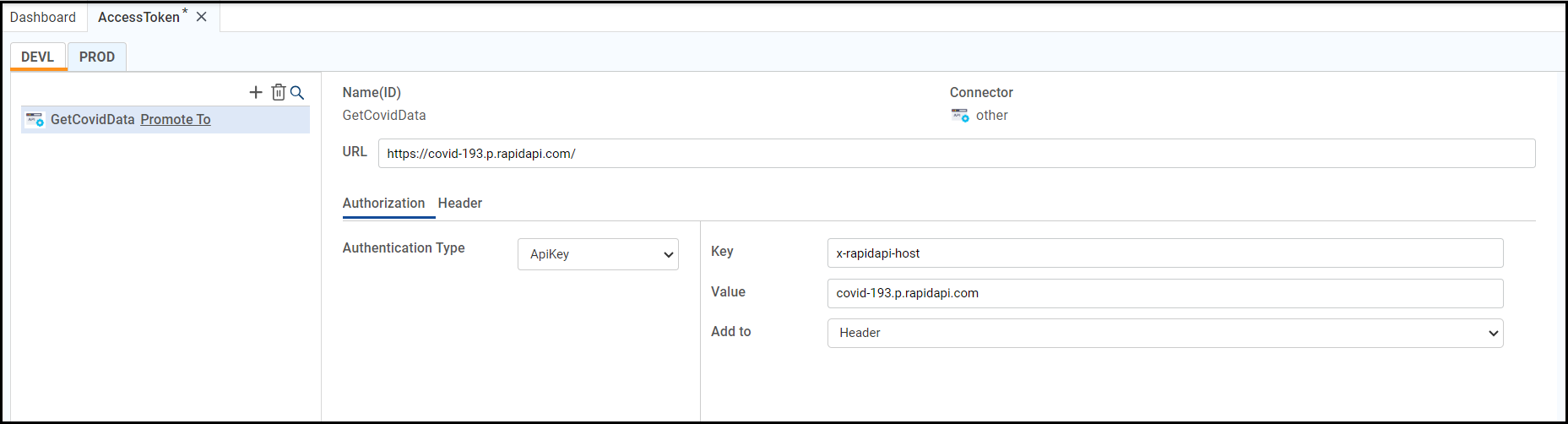Click the Promote To link
This screenshot has width=1568, height=424.
(176, 120)
